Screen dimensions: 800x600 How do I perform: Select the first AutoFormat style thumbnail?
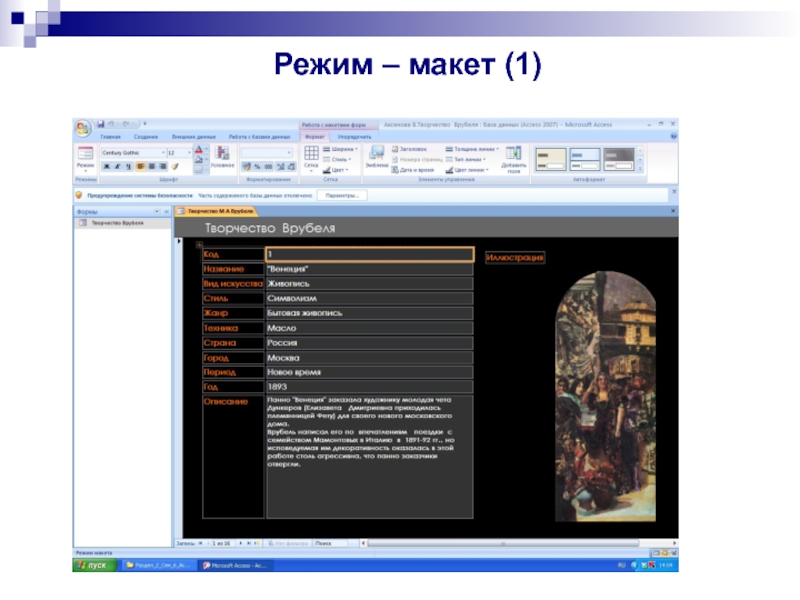coord(551,158)
